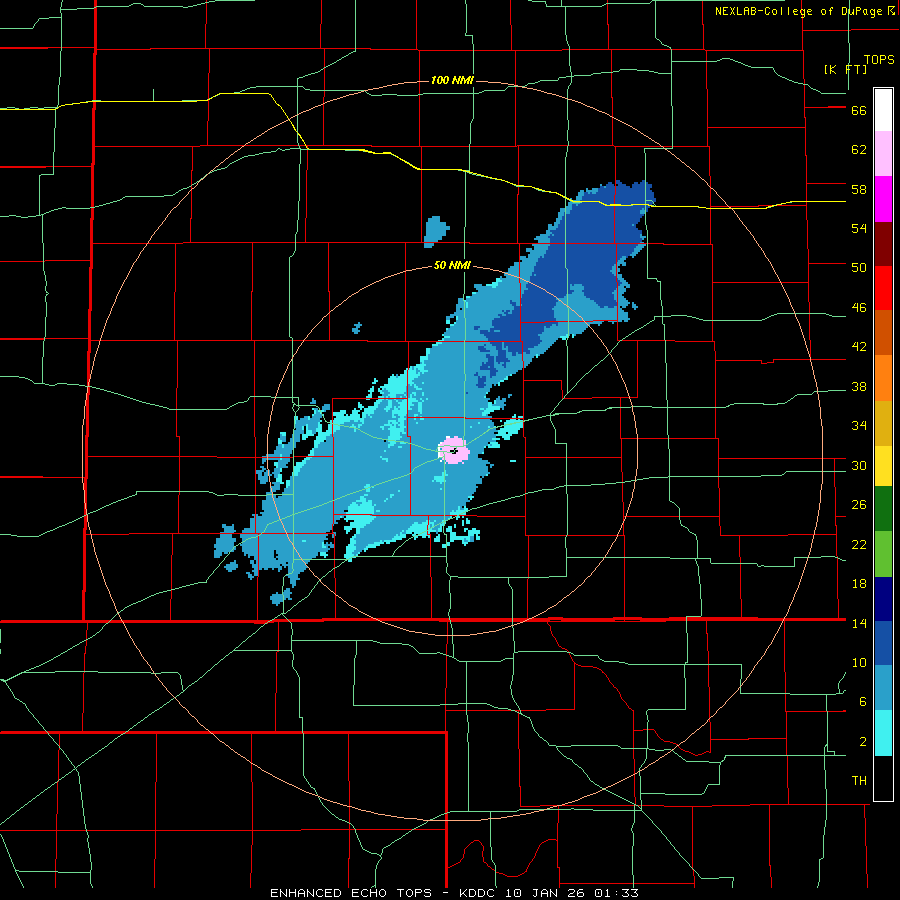The width and height of the screenshot is (900, 900).
Task: Click the pink radar site circle
Action: 453,450
